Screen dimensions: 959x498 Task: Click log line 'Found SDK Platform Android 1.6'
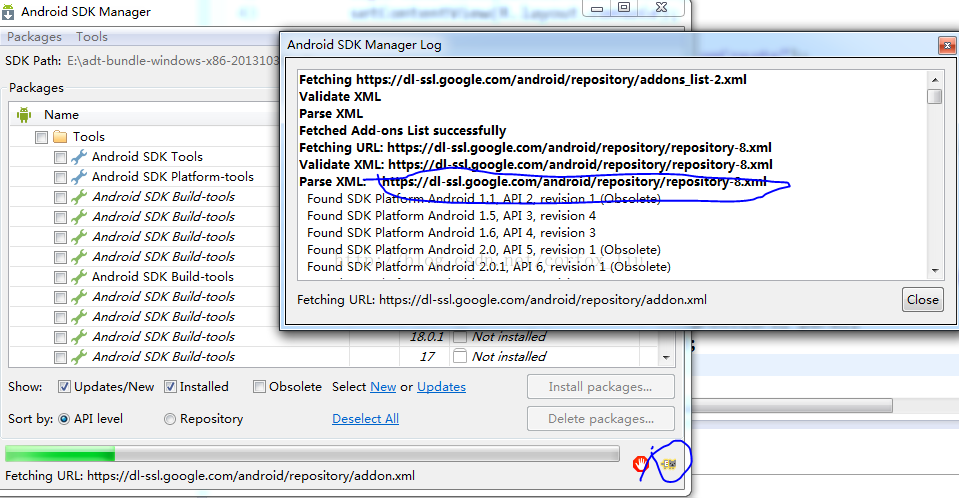451,232
